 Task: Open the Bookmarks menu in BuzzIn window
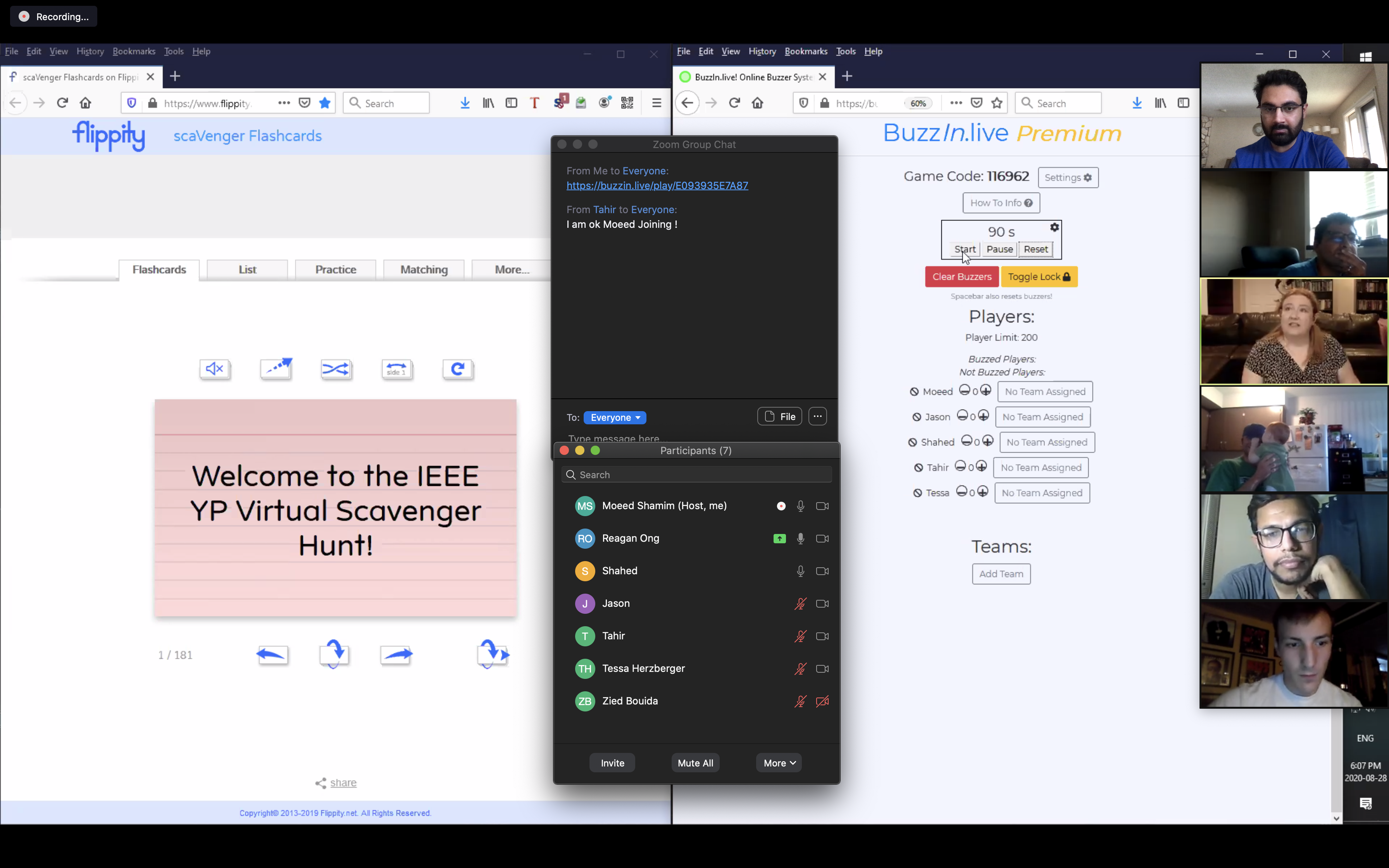click(805, 51)
